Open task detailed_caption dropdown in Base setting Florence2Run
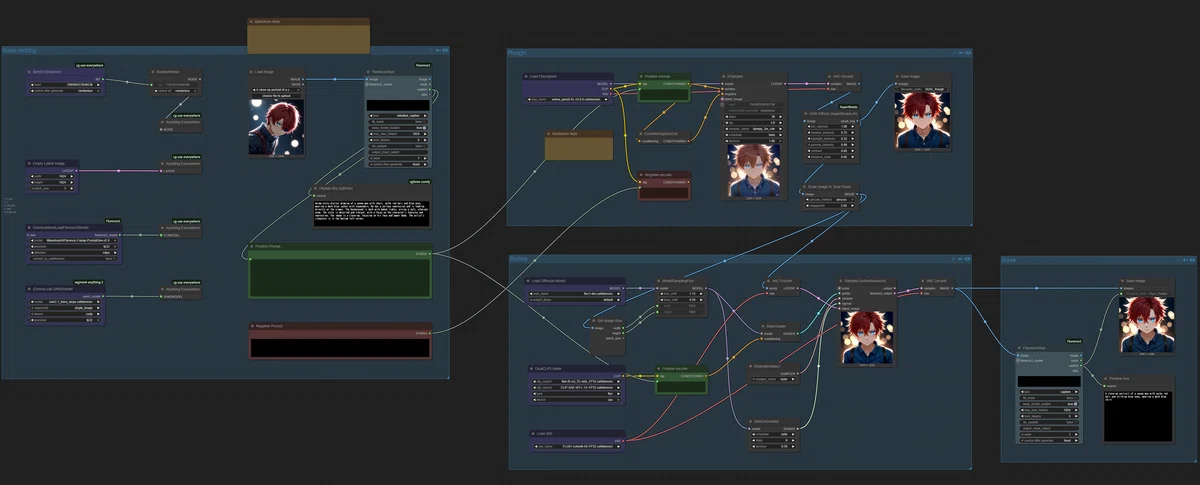Screen dimensions: 1200x485 point(398,115)
